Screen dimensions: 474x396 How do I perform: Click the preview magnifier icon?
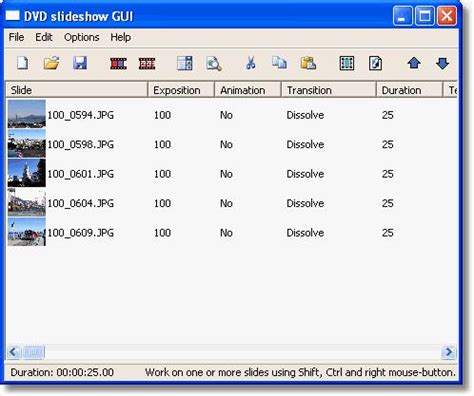213,63
